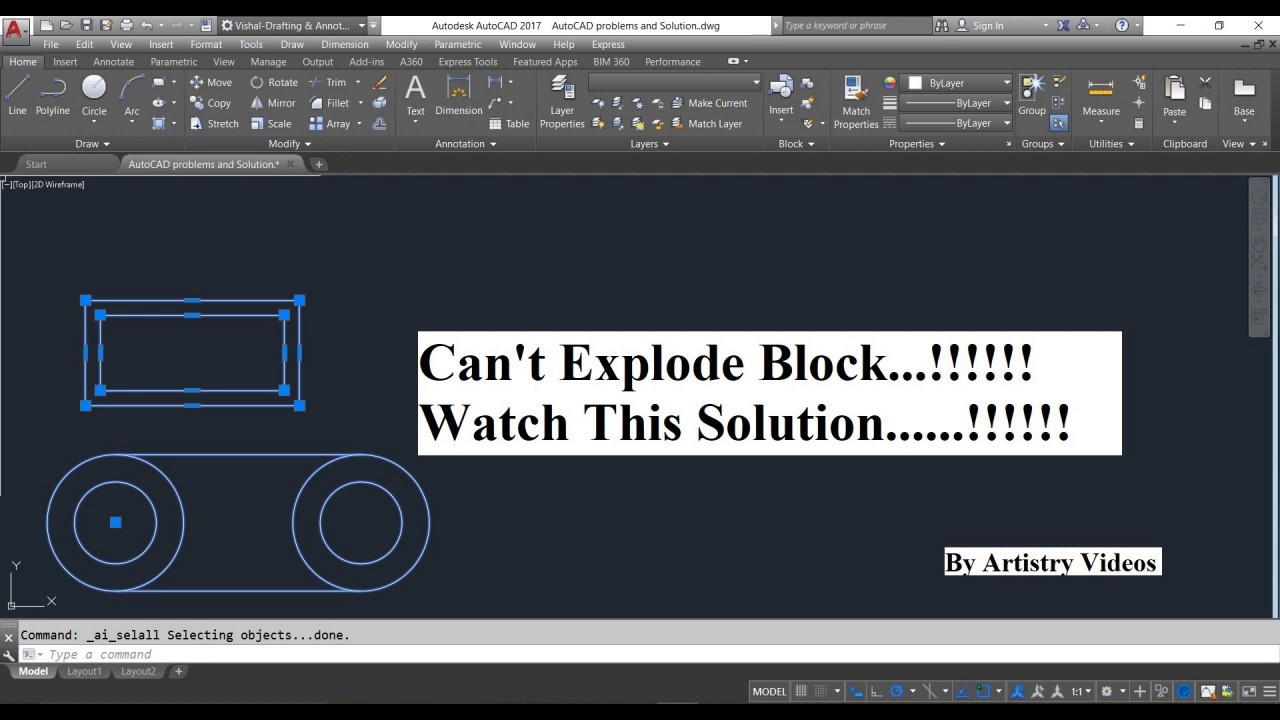Toggle dynamic input in status bar
Image resolution: width=1280 pixels, height=720 pixels.
pos(856,691)
